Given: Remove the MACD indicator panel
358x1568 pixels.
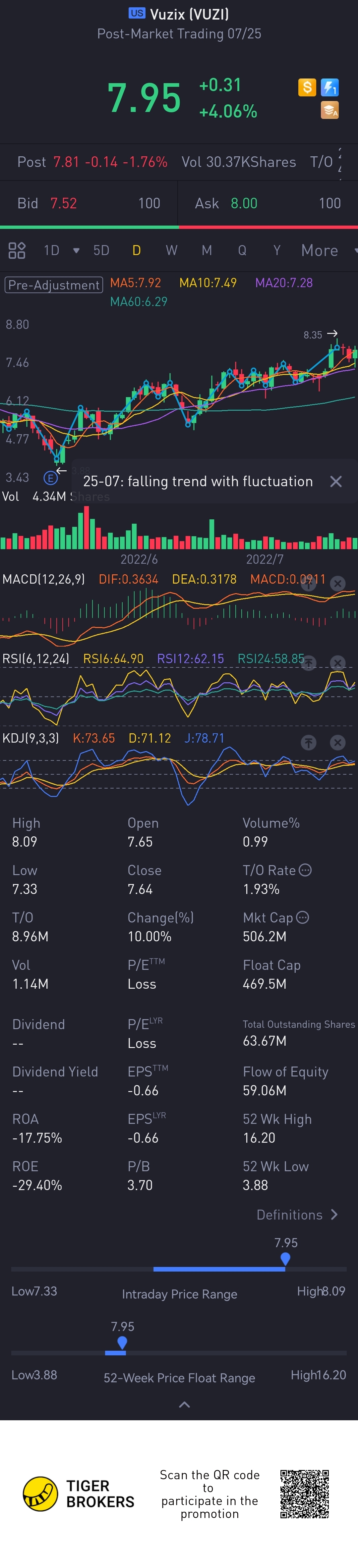Looking at the screenshot, I should [x=337, y=583].
